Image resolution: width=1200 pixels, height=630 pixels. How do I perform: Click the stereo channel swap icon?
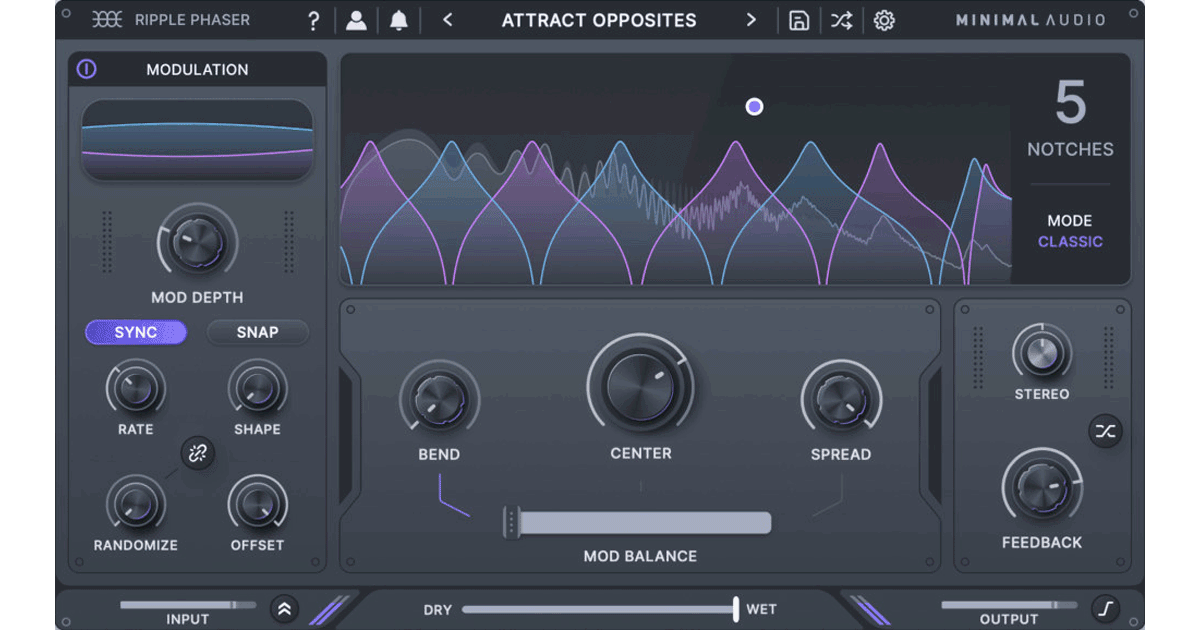click(x=1106, y=432)
